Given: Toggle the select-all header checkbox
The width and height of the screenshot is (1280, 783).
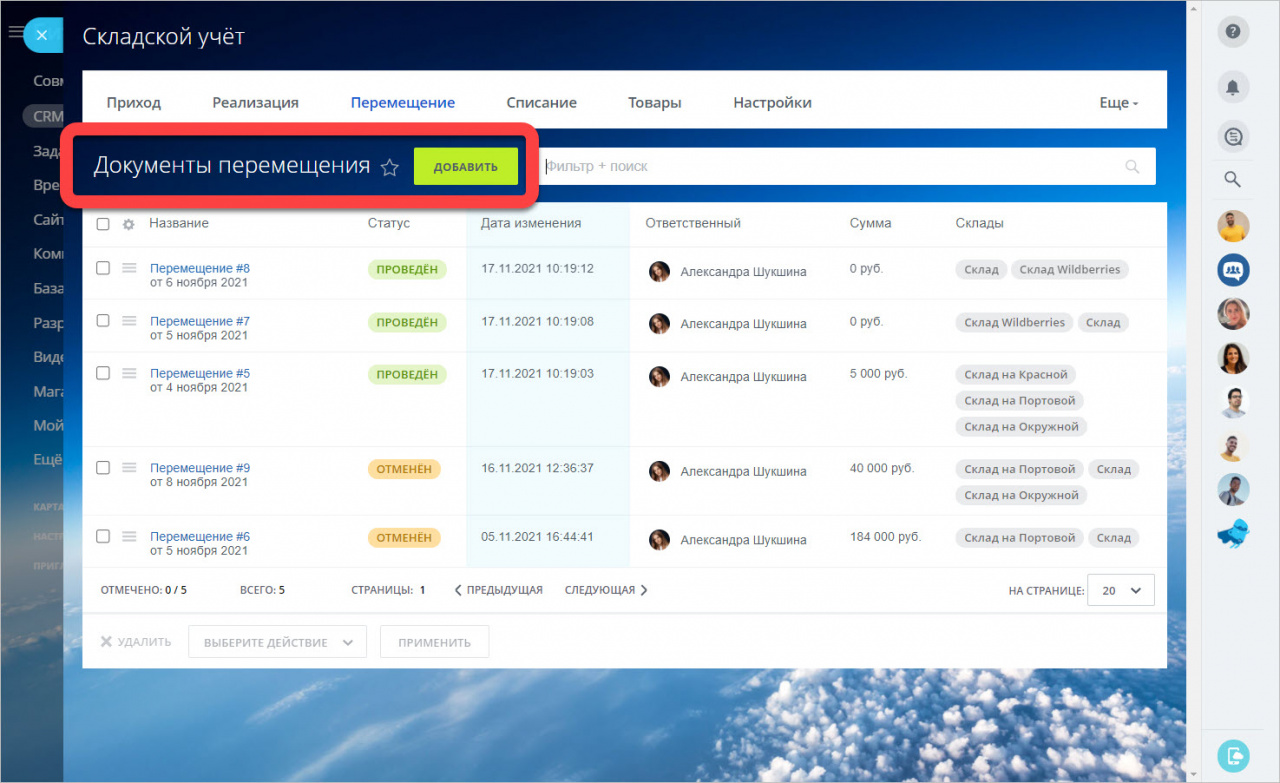Looking at the screenshot, I should (x=103, y=224).
